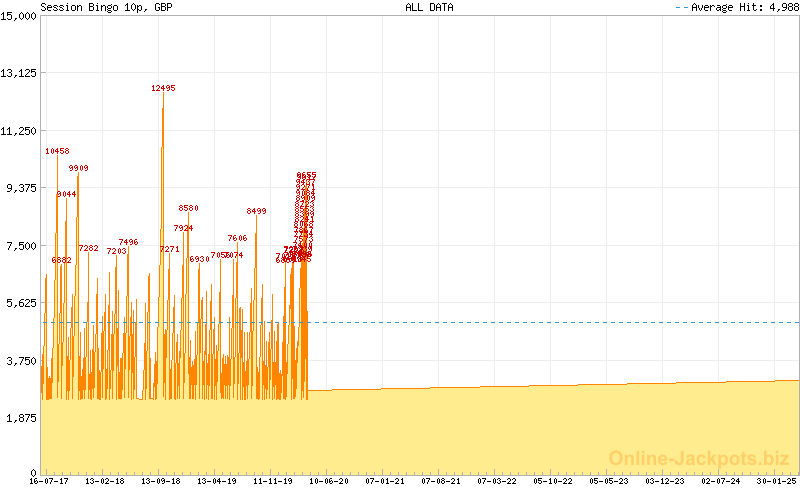Select the 7496 data label
The width and height of the screenshot is (800, 490).
click(128, 242)
